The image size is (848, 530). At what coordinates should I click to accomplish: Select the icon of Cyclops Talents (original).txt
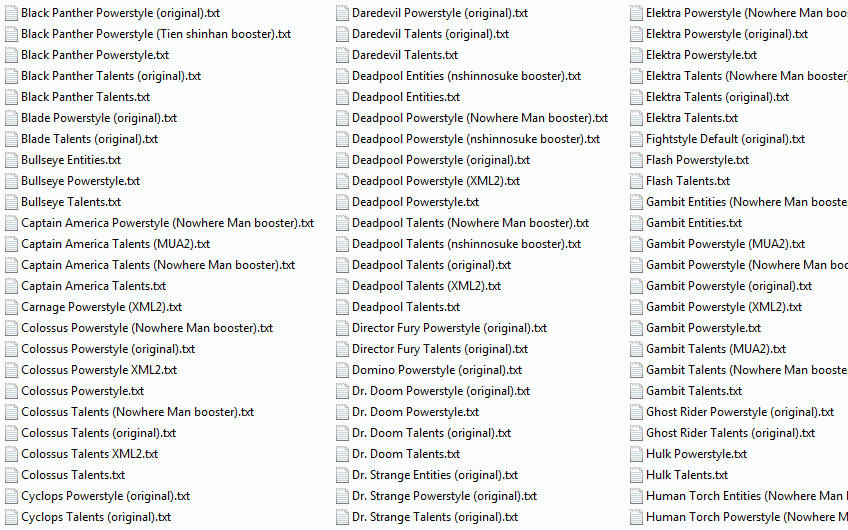(x=11, y=518)
